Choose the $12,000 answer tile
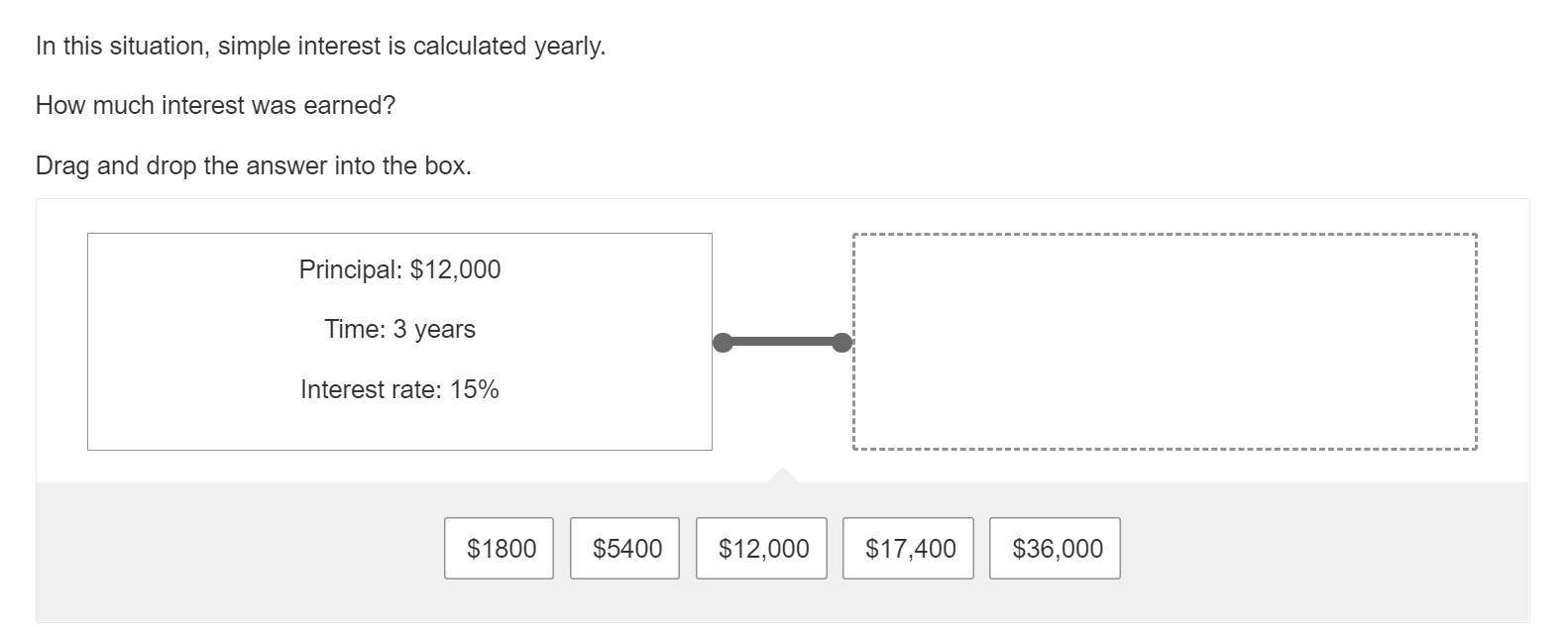Screen dimensions: 1568x627 click(761, 548)
